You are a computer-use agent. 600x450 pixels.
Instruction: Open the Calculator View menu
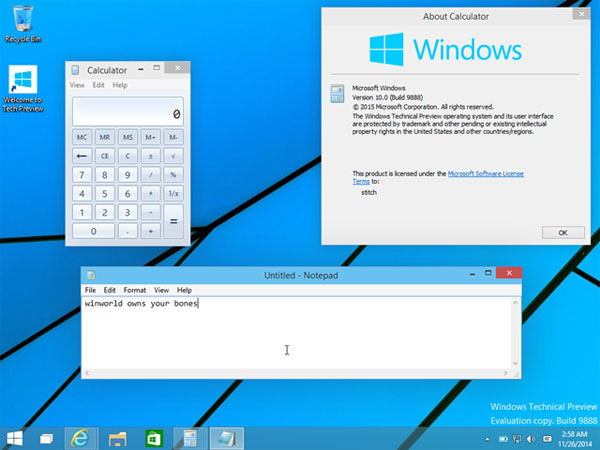tap(77, 86)
